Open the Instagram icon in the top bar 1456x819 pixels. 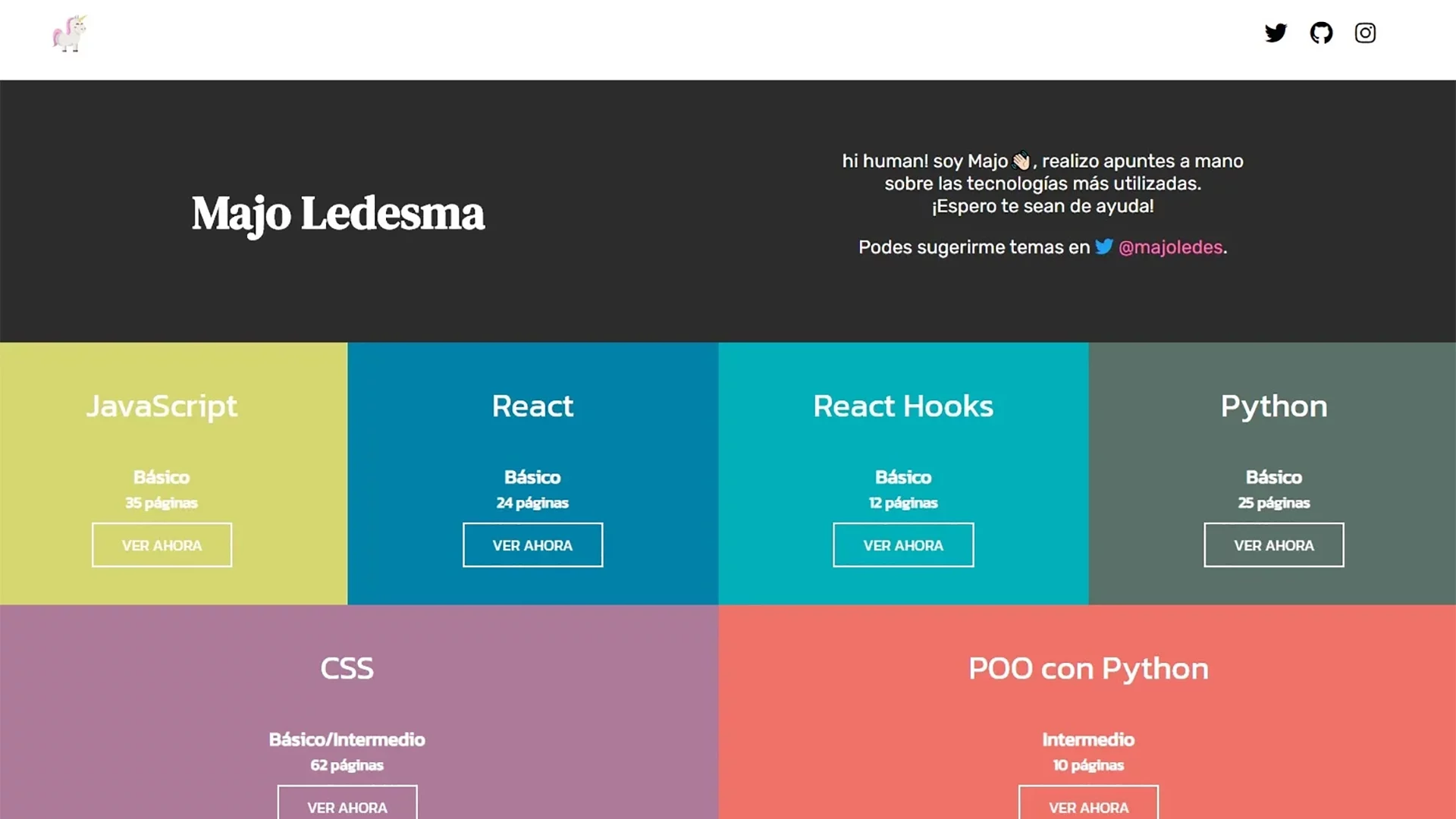pos(1365,33)
